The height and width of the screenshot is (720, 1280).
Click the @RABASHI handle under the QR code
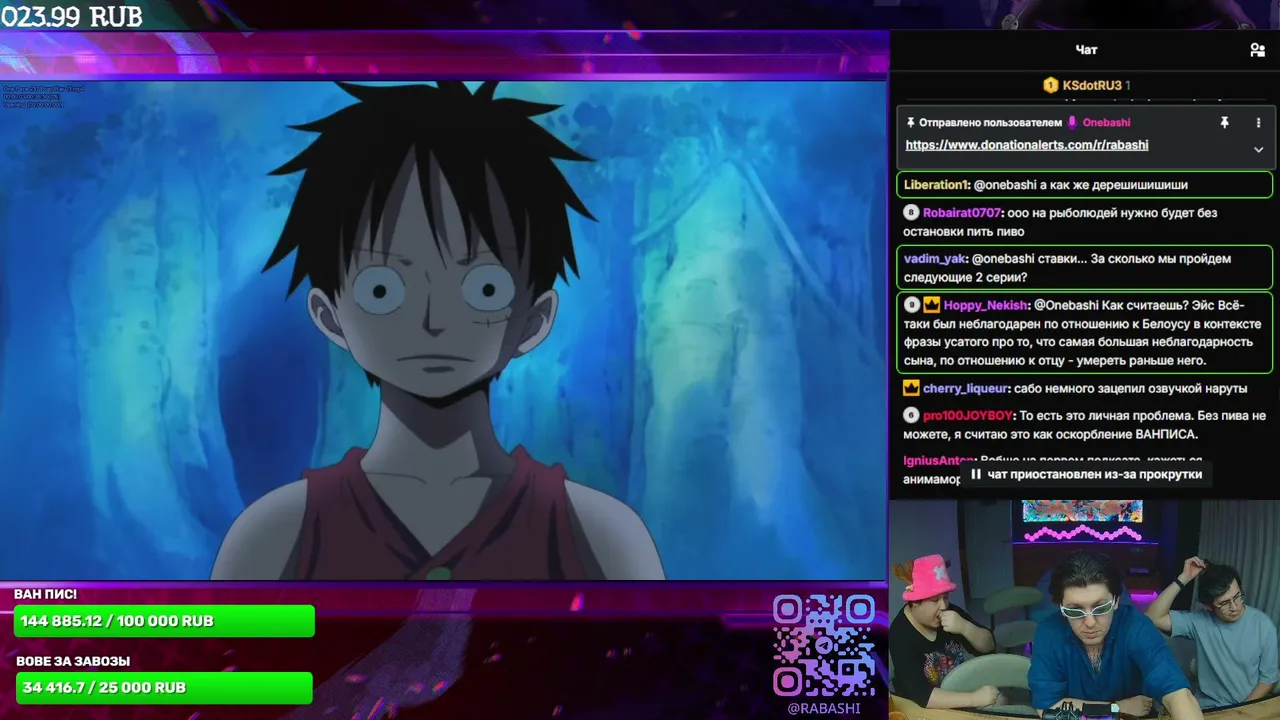[824, 708]
